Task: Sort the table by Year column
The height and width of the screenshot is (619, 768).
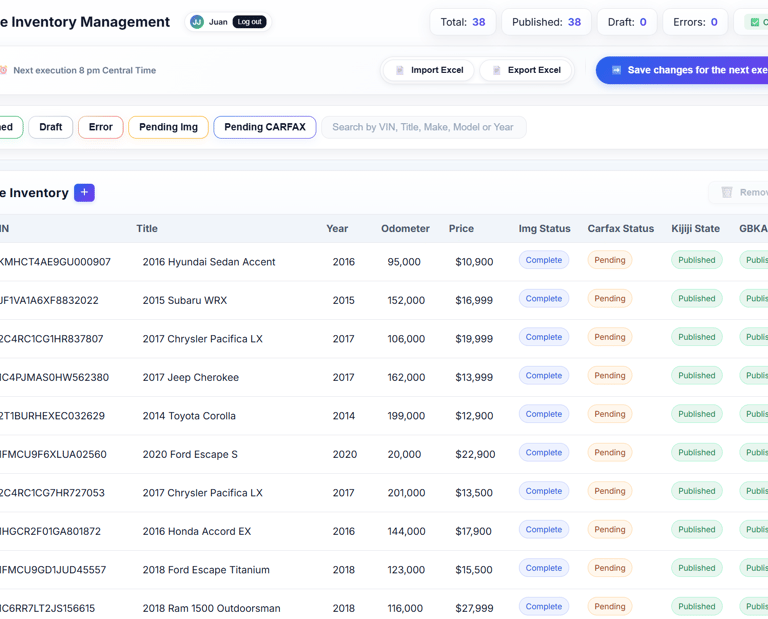Action: 337,229
